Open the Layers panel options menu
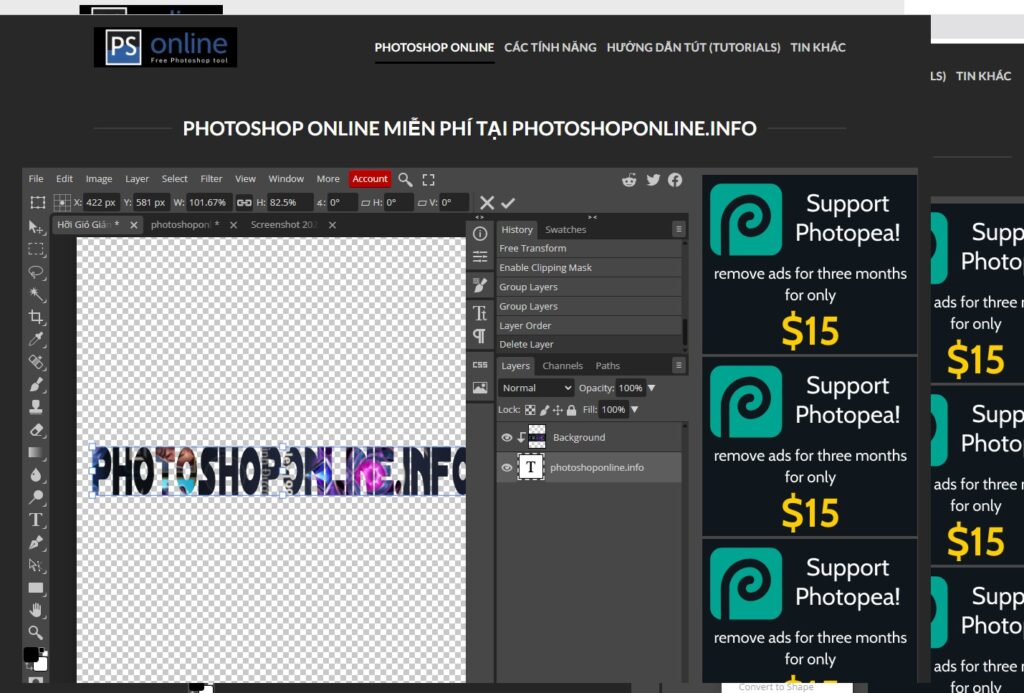Viewport: 1024px width, 693px height. tap(679, 365)
